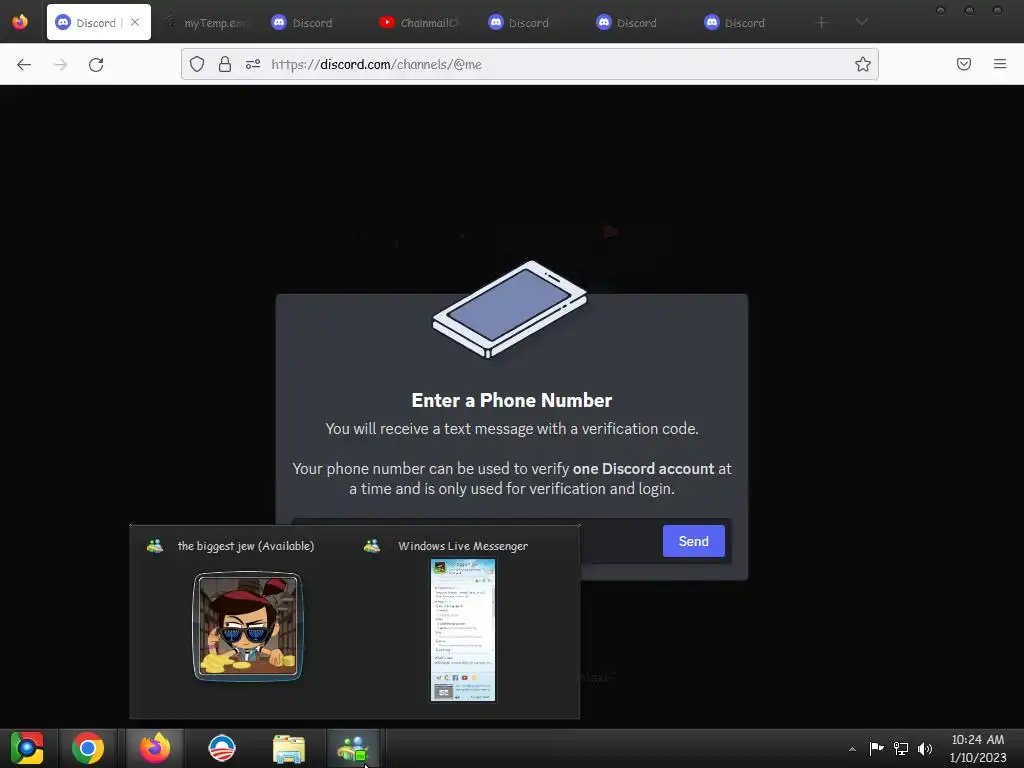This screenshot has width=1024, height=768.
Task: Open site permissions icon in address bar
Action: pos(253,64)
